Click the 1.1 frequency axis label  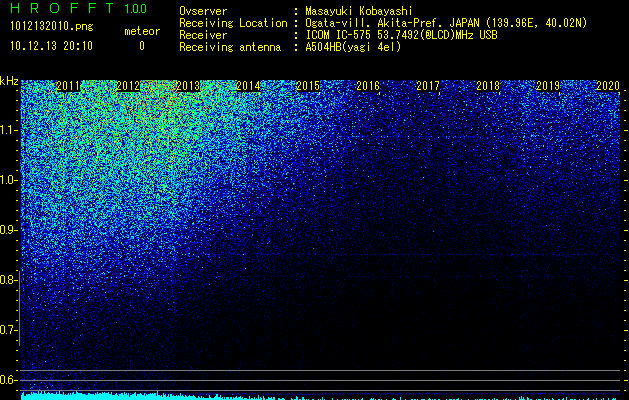pyautogui.click(x=9, y=130)
